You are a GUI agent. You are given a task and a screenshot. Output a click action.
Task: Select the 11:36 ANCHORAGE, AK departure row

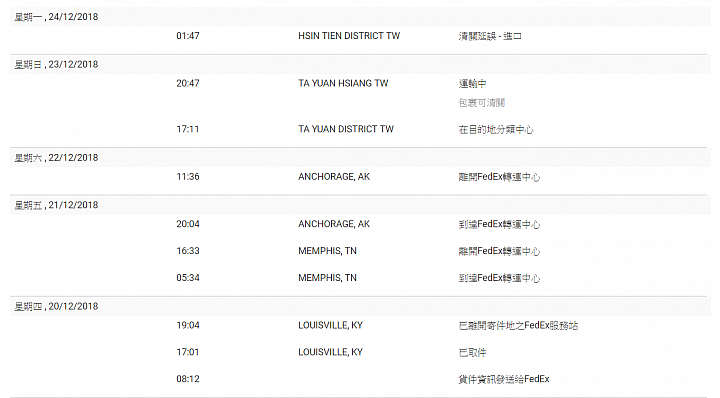[360, 177]
